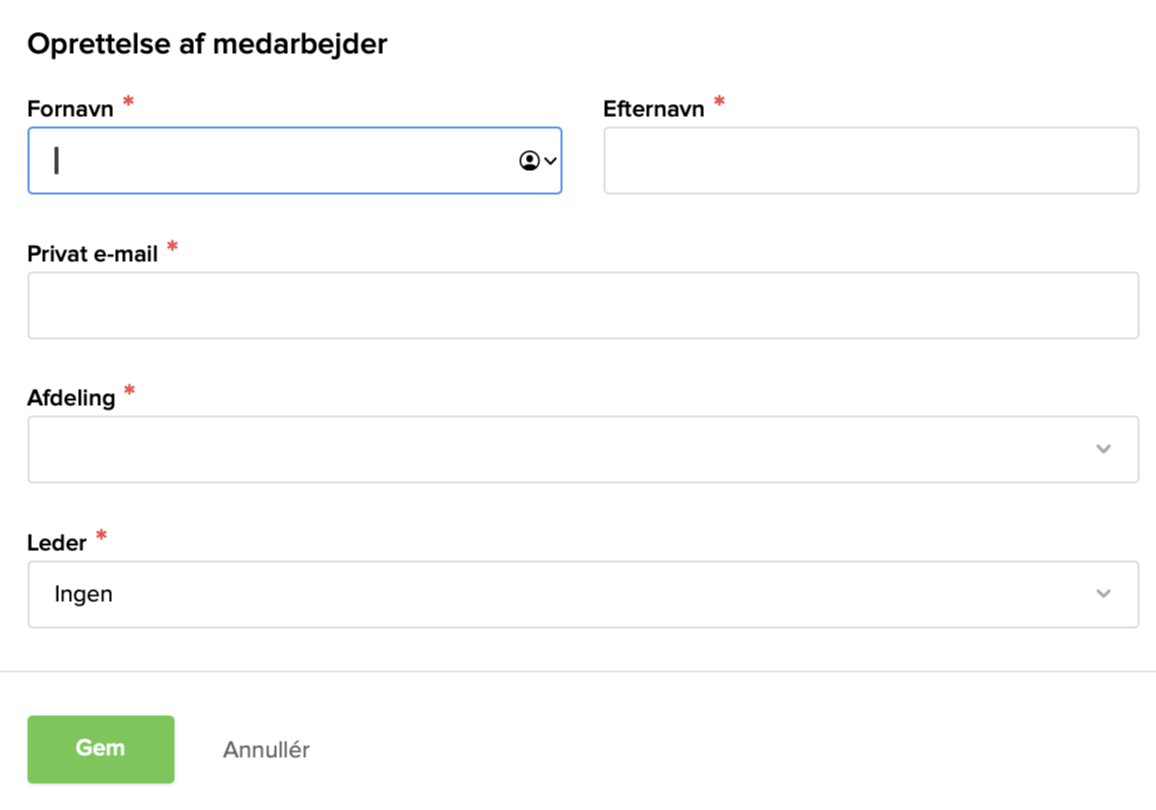This screenshot has height=810, width=1156.
Task: Click the Leder label text
Action: pos(57,542)
